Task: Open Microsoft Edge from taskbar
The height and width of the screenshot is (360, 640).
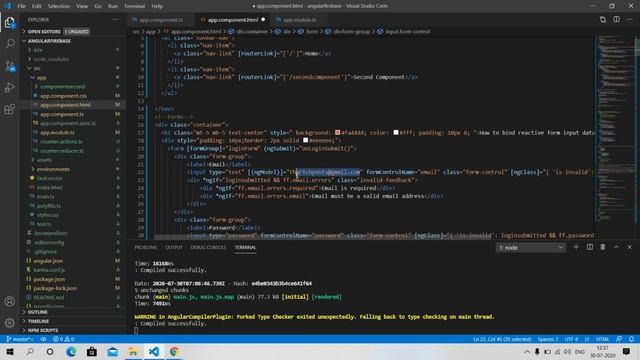Action: [71, 352]
